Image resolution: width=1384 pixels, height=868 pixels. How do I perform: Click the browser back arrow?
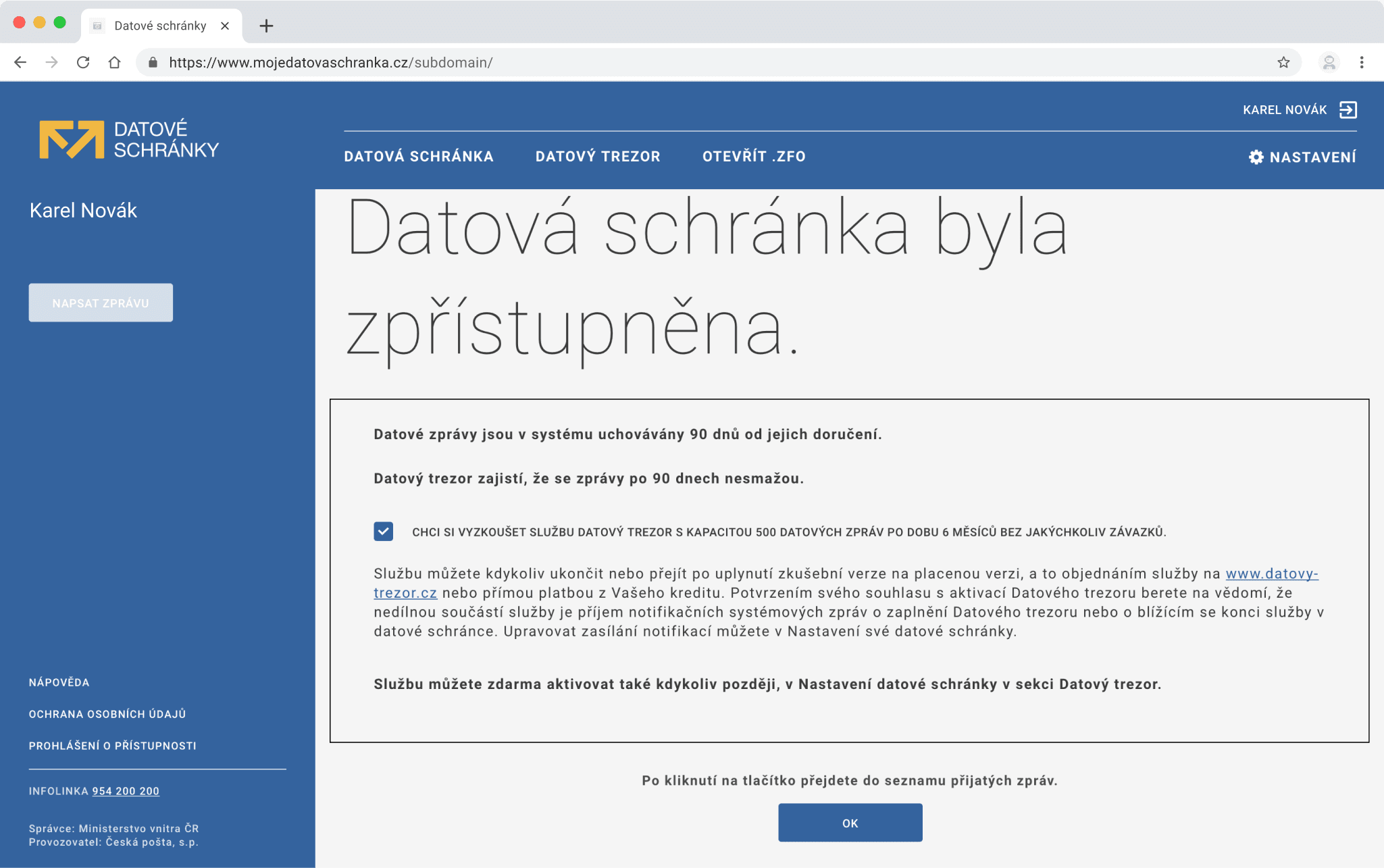pyautogui.click(x=20, y=62)
